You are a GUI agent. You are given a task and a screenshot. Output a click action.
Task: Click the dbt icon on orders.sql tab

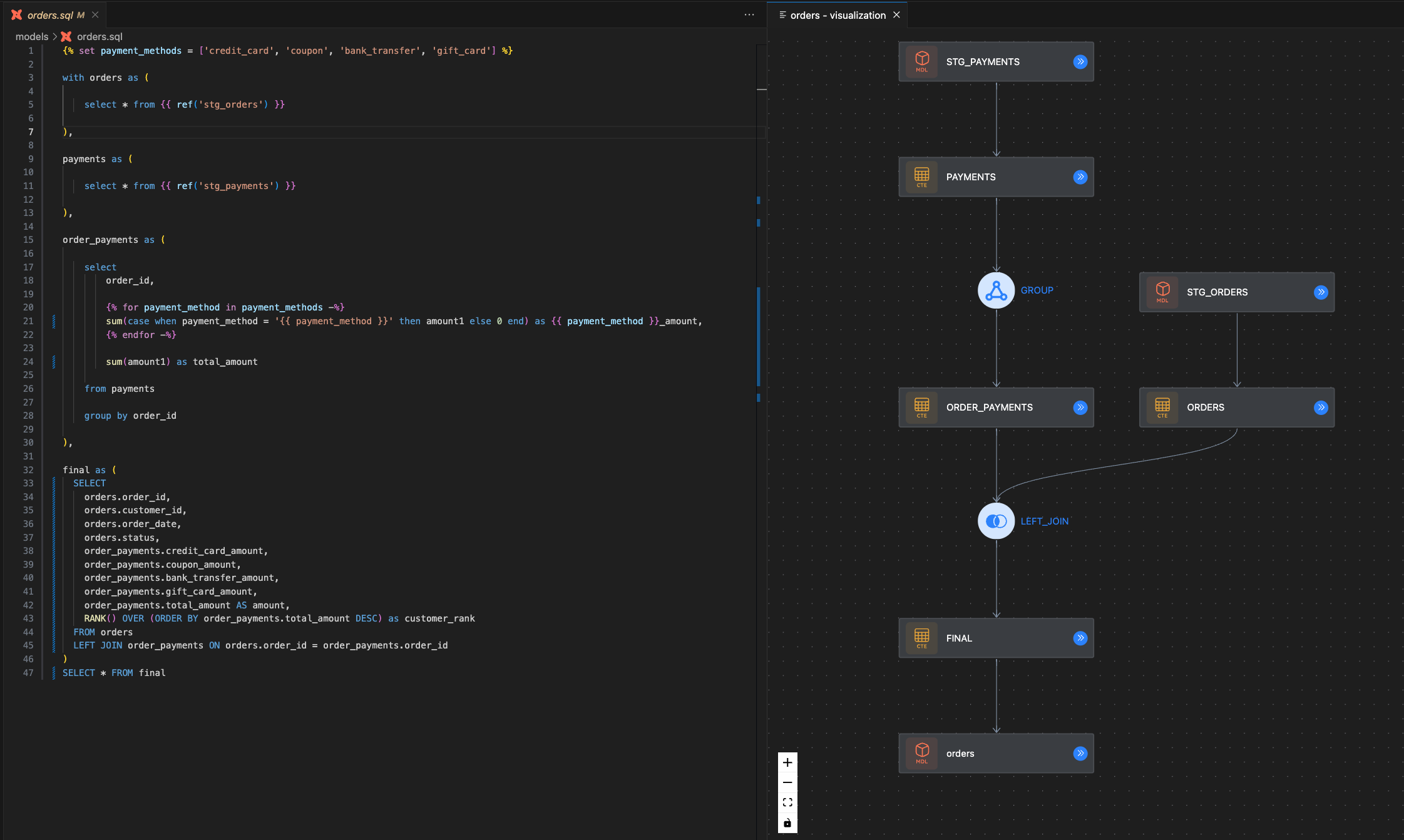[17, 14]
